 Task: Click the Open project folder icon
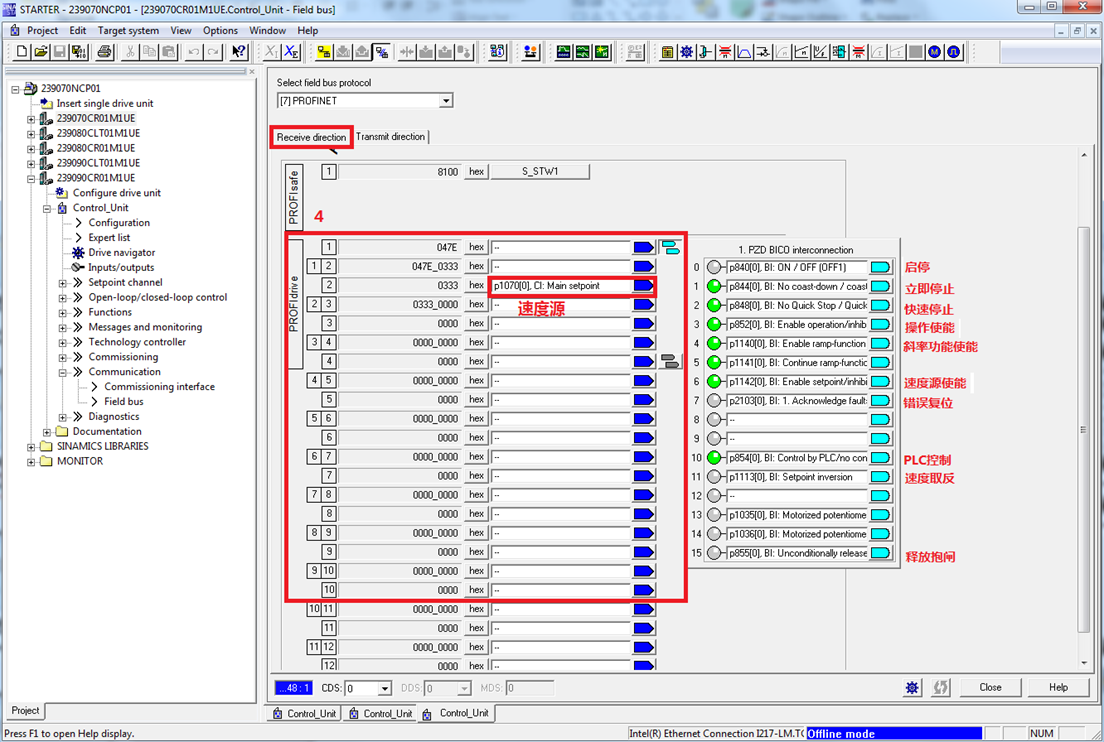point(41,52)
